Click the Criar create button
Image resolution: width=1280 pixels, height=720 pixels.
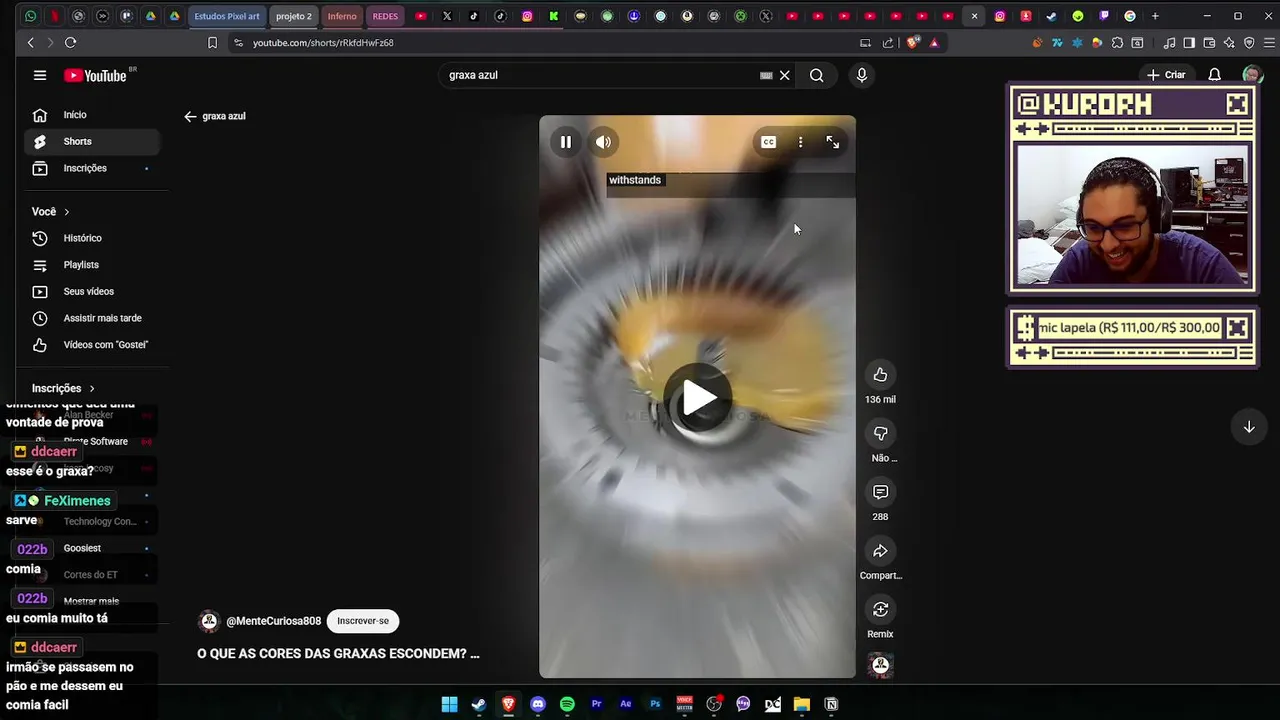pos(1166,75)
